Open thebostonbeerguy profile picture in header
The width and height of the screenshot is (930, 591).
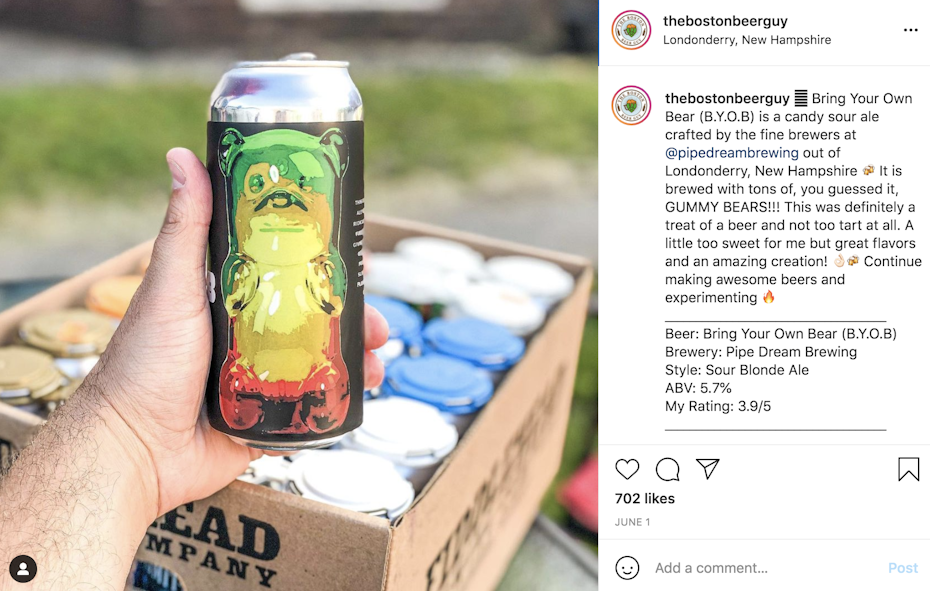tap(631, 30)
